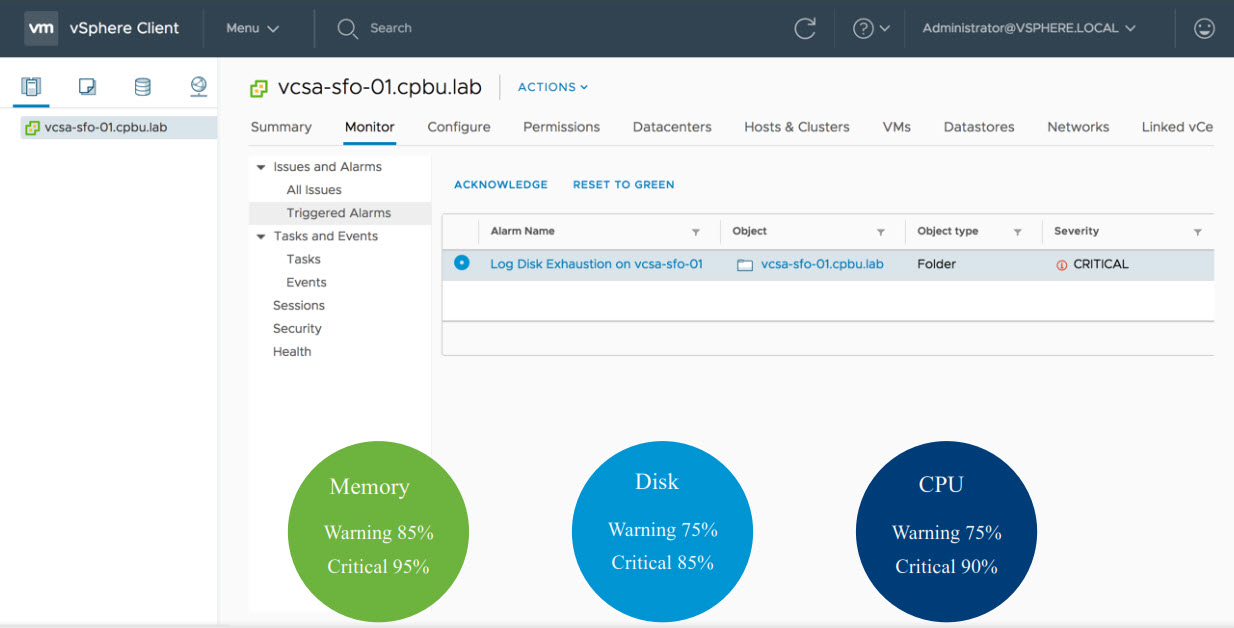Image resolution: width=1234 pixels, height=628 pixels.
Task: Click the VMware vm logo icon
Action: coord(41,28)
